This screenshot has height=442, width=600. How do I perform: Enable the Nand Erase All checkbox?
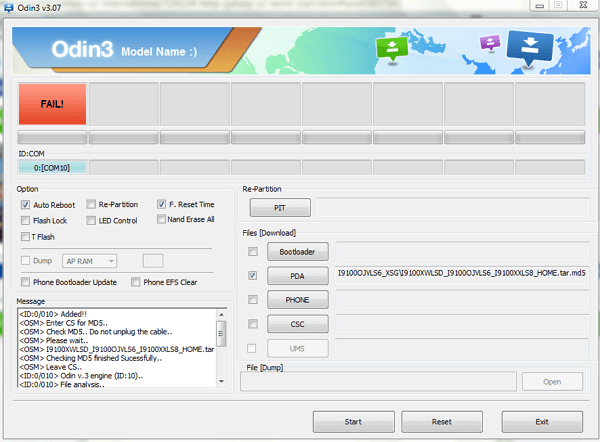(x=161, y=219)
